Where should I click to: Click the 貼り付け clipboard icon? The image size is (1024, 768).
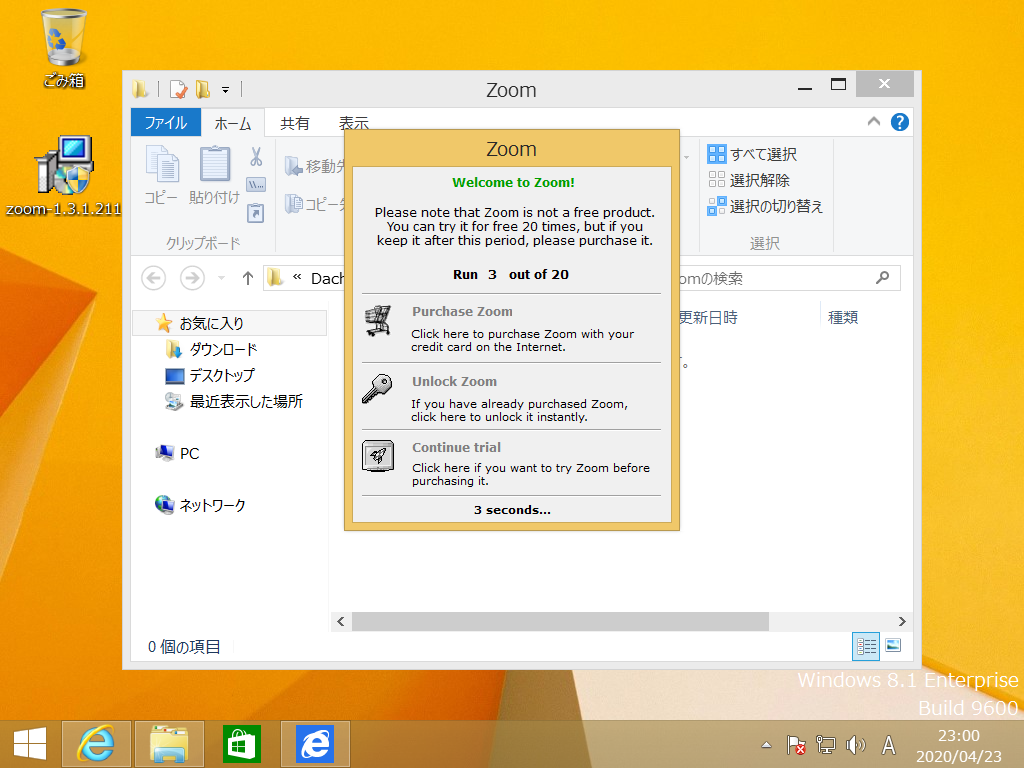[214, 175]
